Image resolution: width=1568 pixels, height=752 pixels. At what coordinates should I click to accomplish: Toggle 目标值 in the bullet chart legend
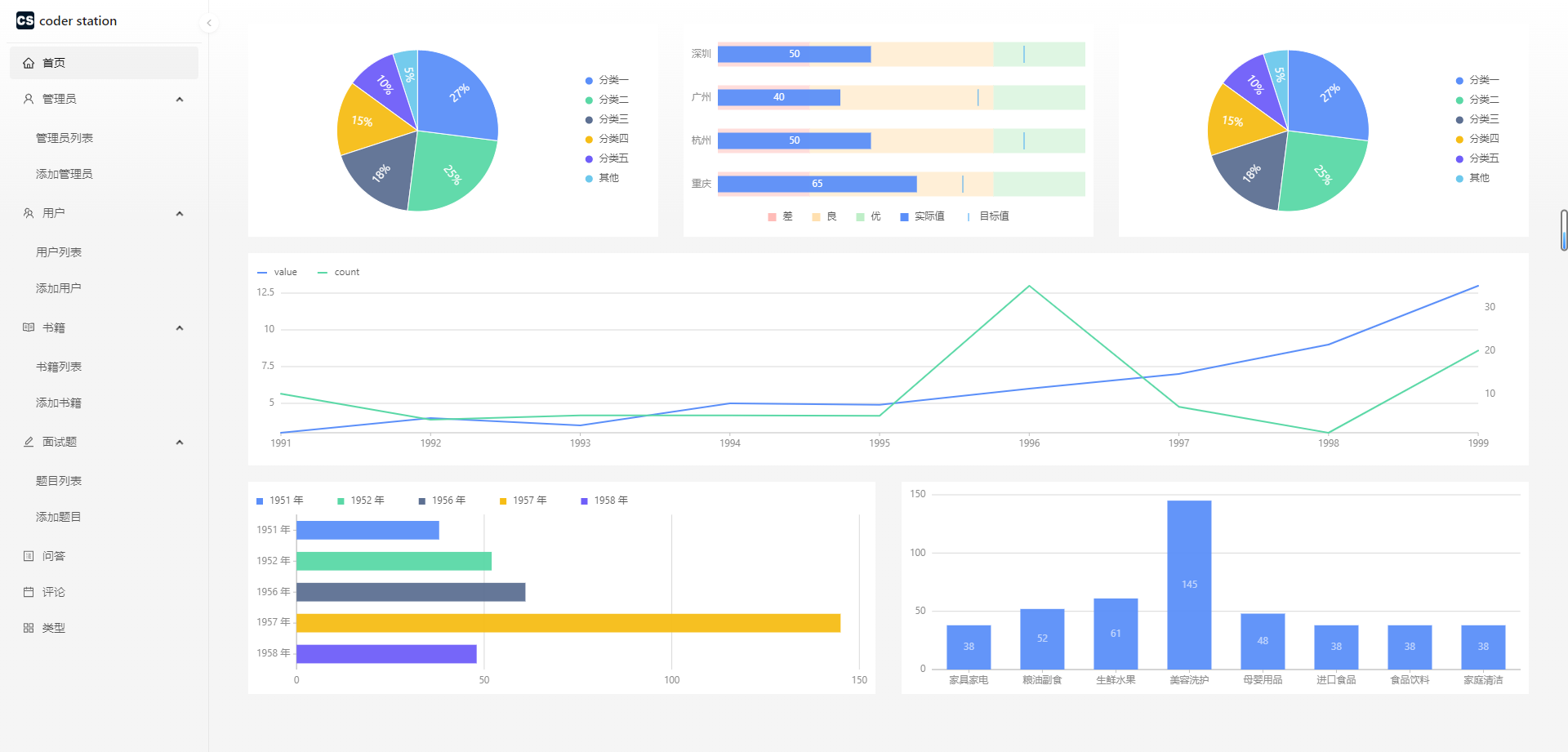point(987,216)
